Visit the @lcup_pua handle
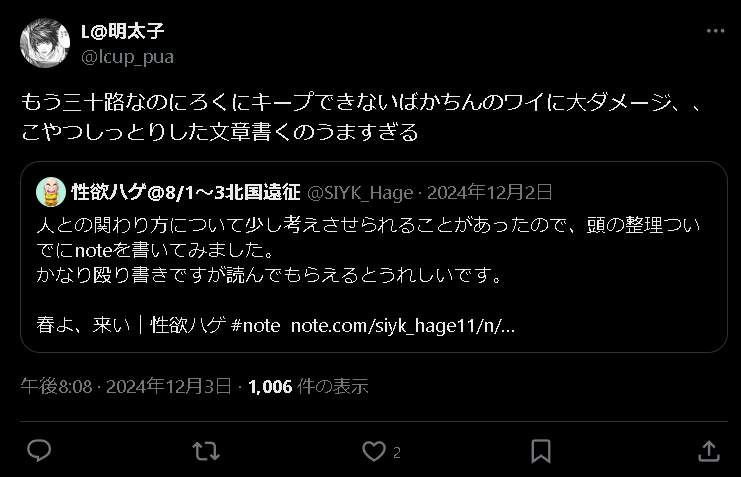This screenshot has height=477, width=741. coord(128,57)
